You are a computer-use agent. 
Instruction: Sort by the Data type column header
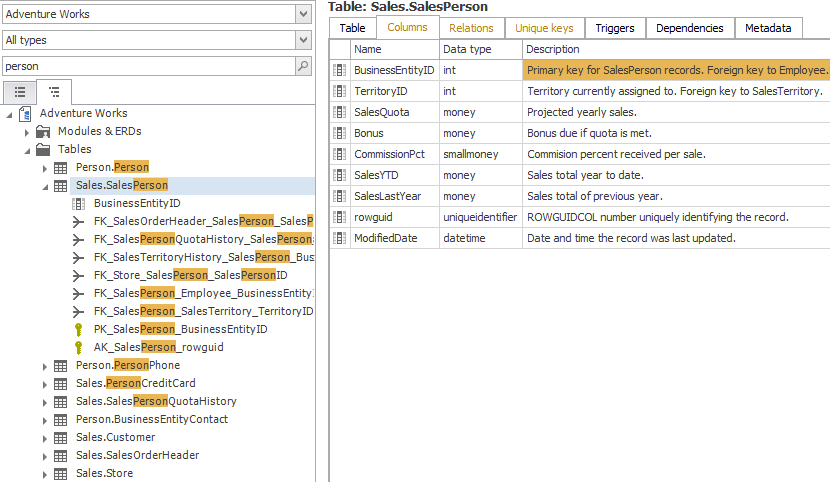pos(480,49)
